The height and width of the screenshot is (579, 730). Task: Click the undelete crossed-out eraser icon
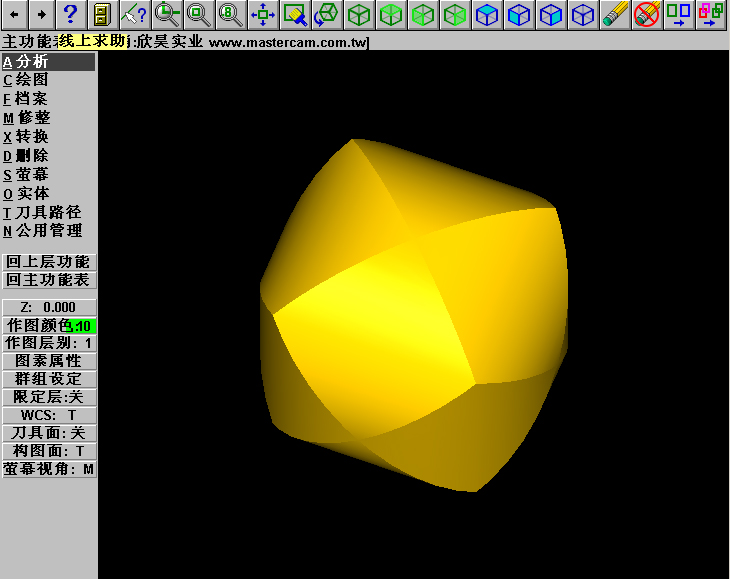(648, 14)
